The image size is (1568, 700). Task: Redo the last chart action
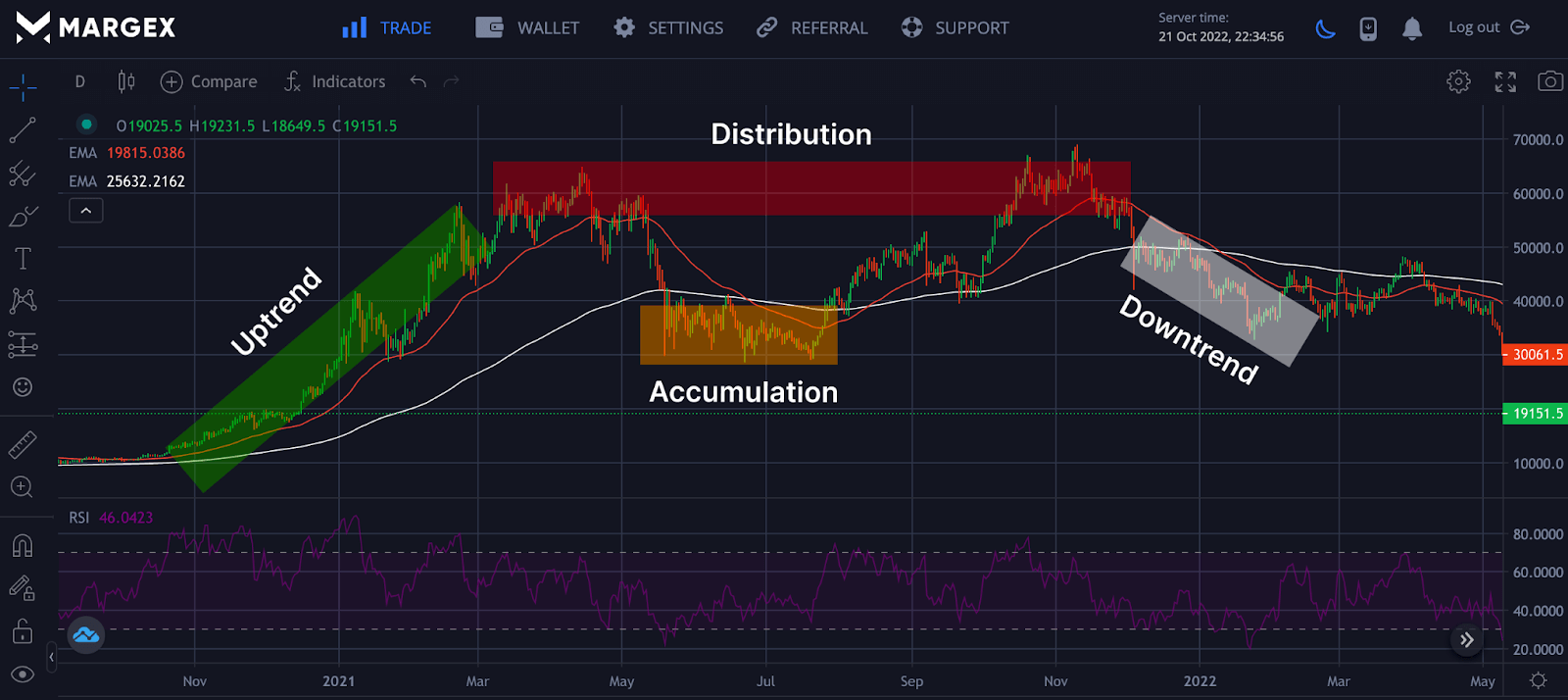coord(452,81)
